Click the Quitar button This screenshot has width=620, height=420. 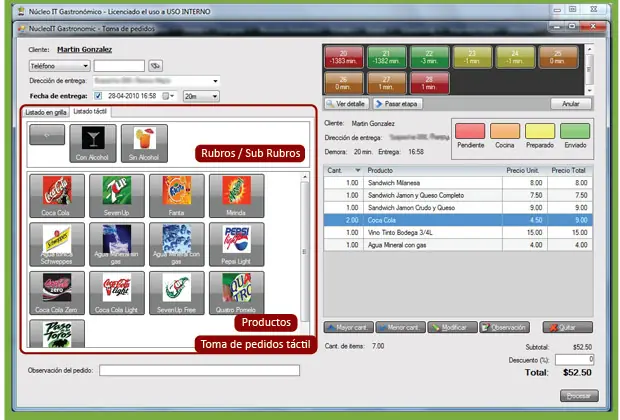[568, 327]
